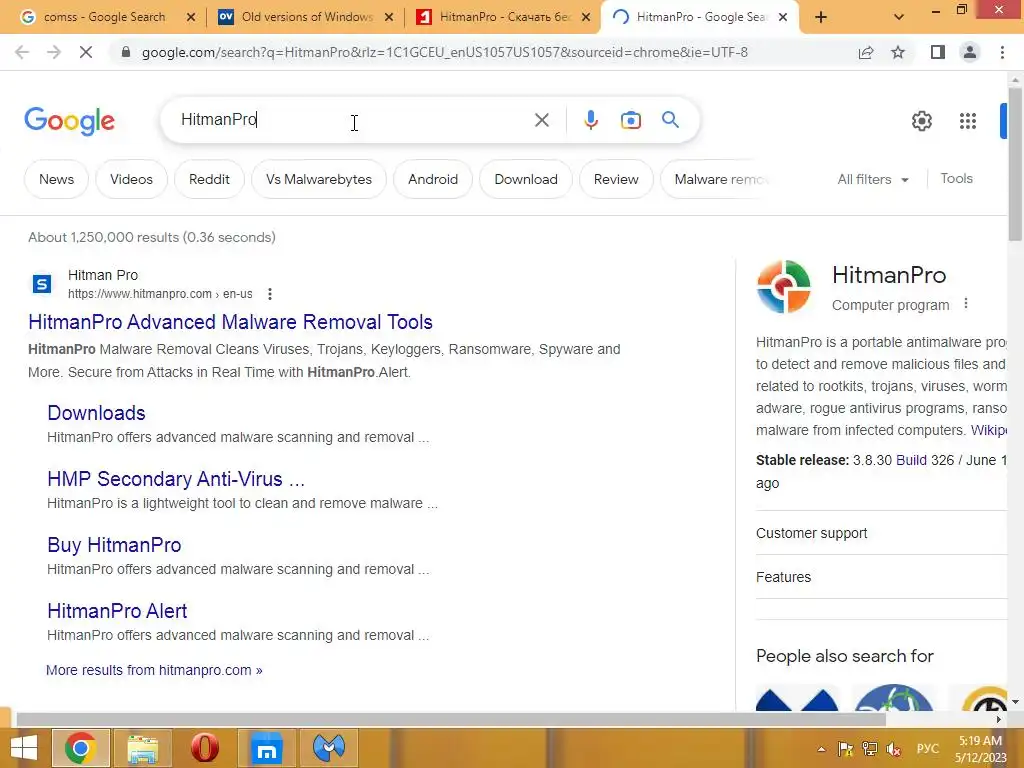Screen dimensions: 1024x768
Task: Expand Features in knowledge panel
Action: 882,577
